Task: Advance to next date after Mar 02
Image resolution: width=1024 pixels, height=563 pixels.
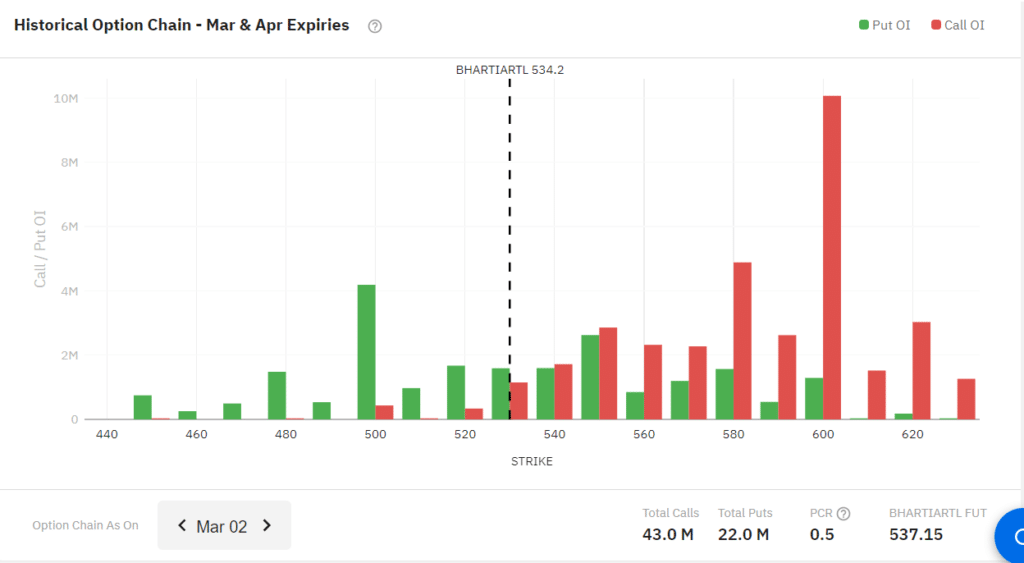Action: (266, 526)
